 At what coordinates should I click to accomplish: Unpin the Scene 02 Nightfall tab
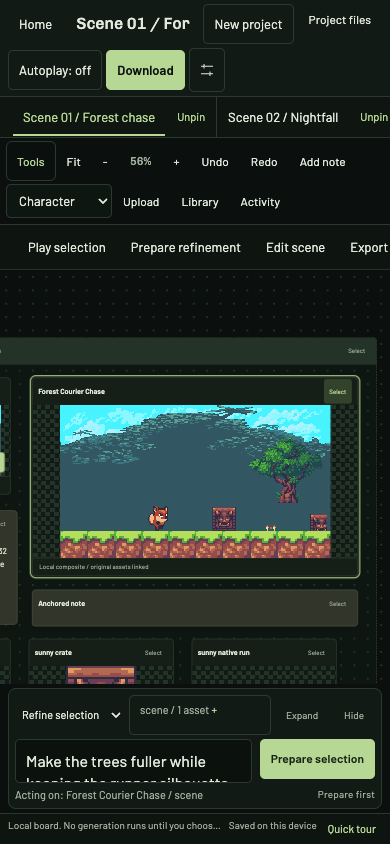(x=374, y=117)
